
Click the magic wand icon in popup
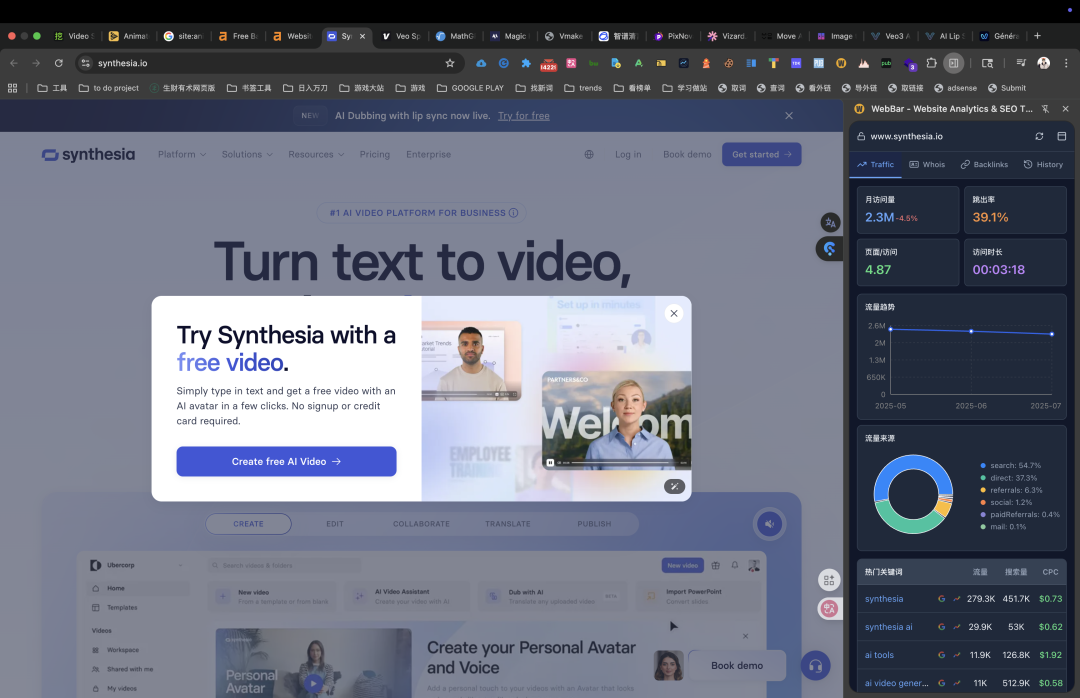click(x=674, y=486)
